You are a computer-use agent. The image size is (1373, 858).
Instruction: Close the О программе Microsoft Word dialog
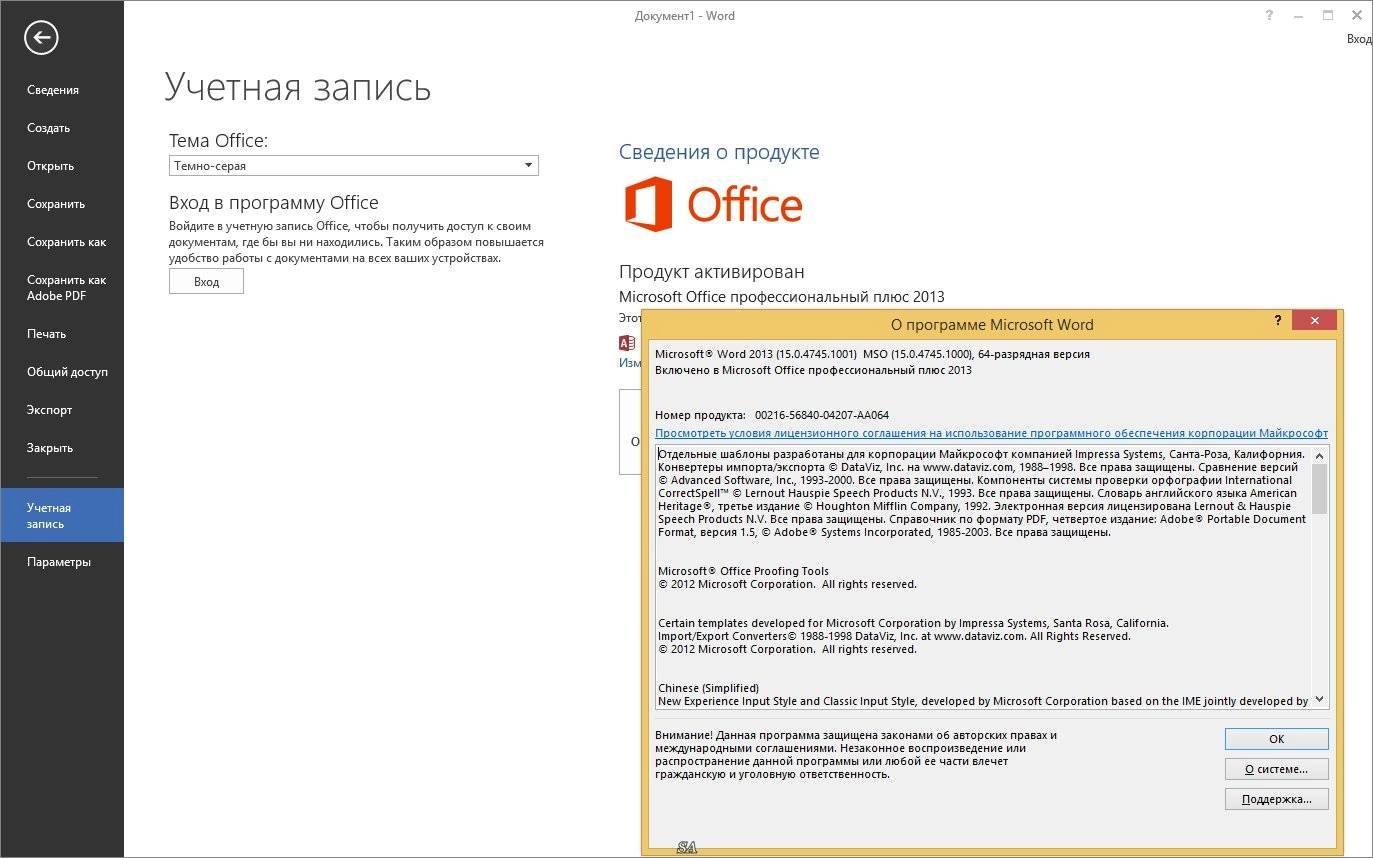pyautogui.click(x=1314, y=321)
